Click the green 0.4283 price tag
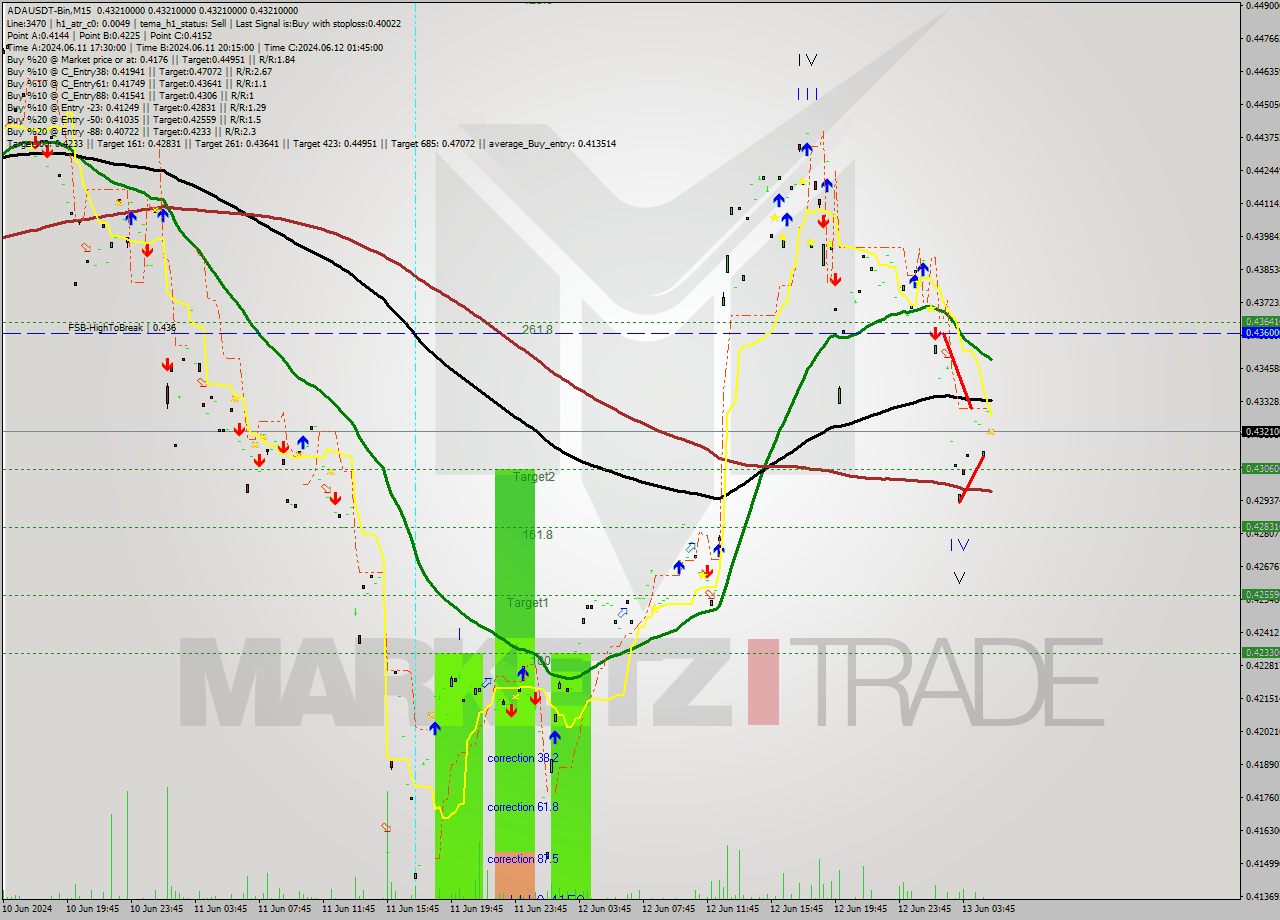The image size is (1280, 920). (x=1260, y=526)
